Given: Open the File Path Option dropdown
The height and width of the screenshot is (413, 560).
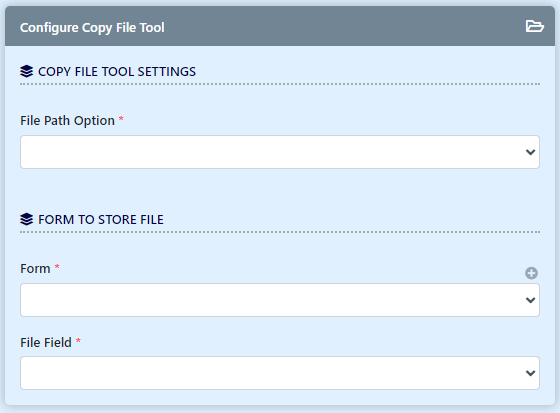Looking at the screenshot, I should pos(280,152).
